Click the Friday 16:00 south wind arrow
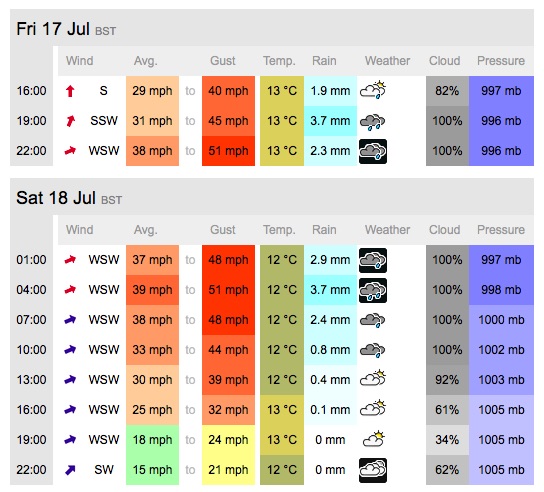 tap(70, 91)
